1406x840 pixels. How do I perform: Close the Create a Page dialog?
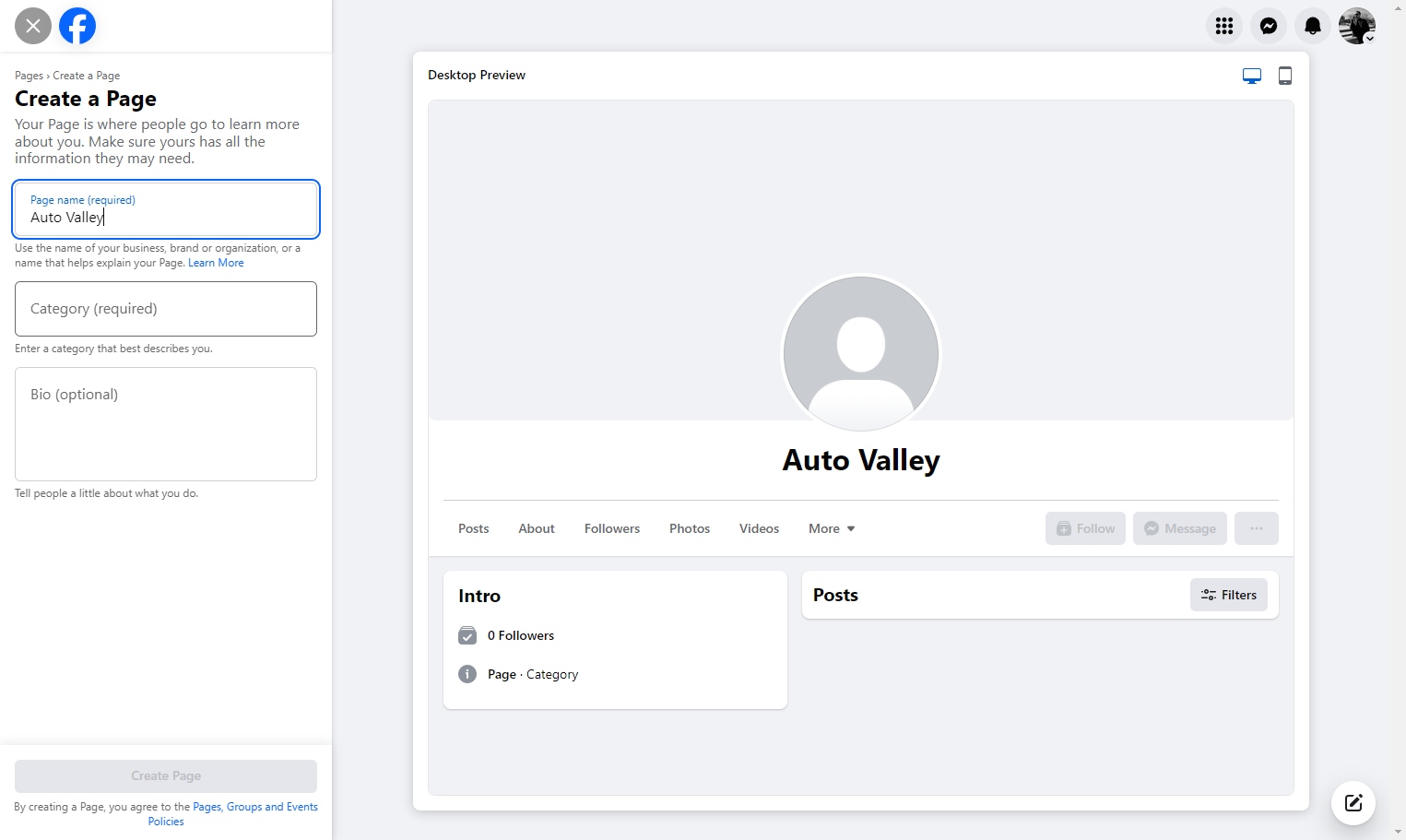pyautogui.click(x=33, y=26)
